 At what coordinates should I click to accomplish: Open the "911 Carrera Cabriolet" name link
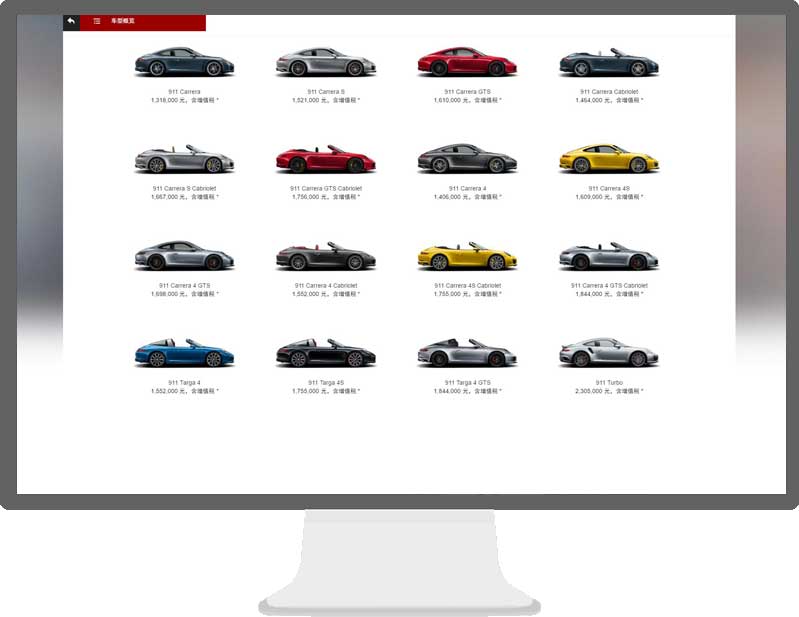point(609,92)
